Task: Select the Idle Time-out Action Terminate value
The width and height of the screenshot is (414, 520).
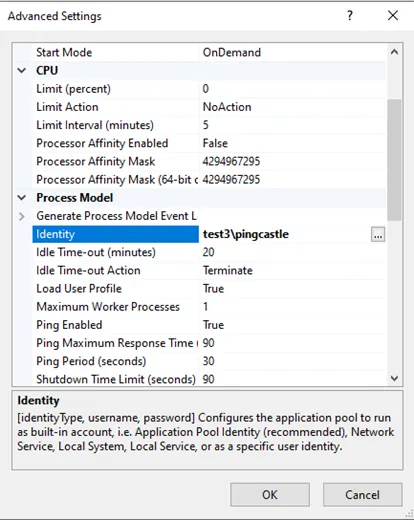Action: [x=228, y=270]
